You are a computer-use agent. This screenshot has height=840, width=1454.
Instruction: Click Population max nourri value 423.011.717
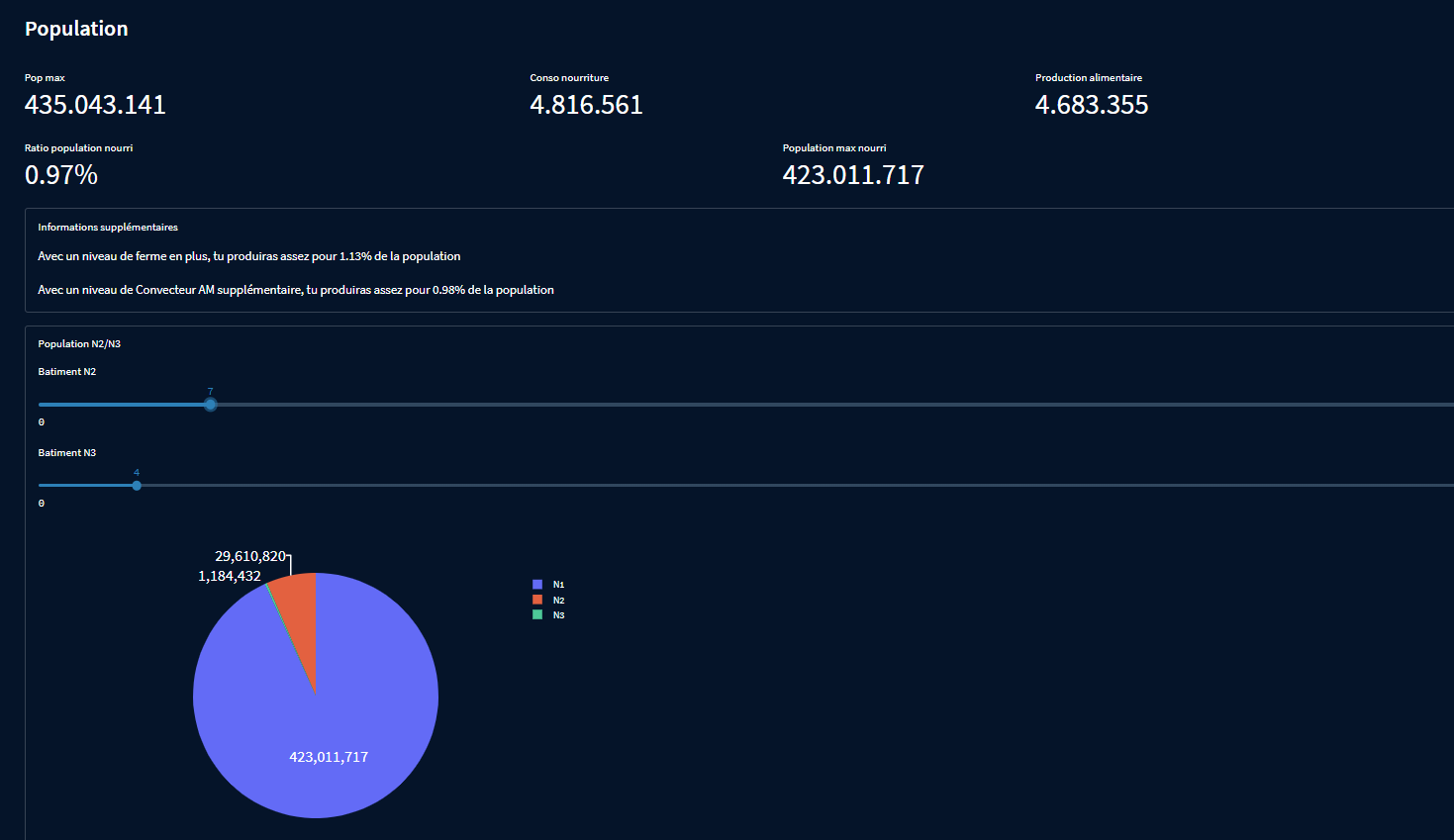coord(853,175)
